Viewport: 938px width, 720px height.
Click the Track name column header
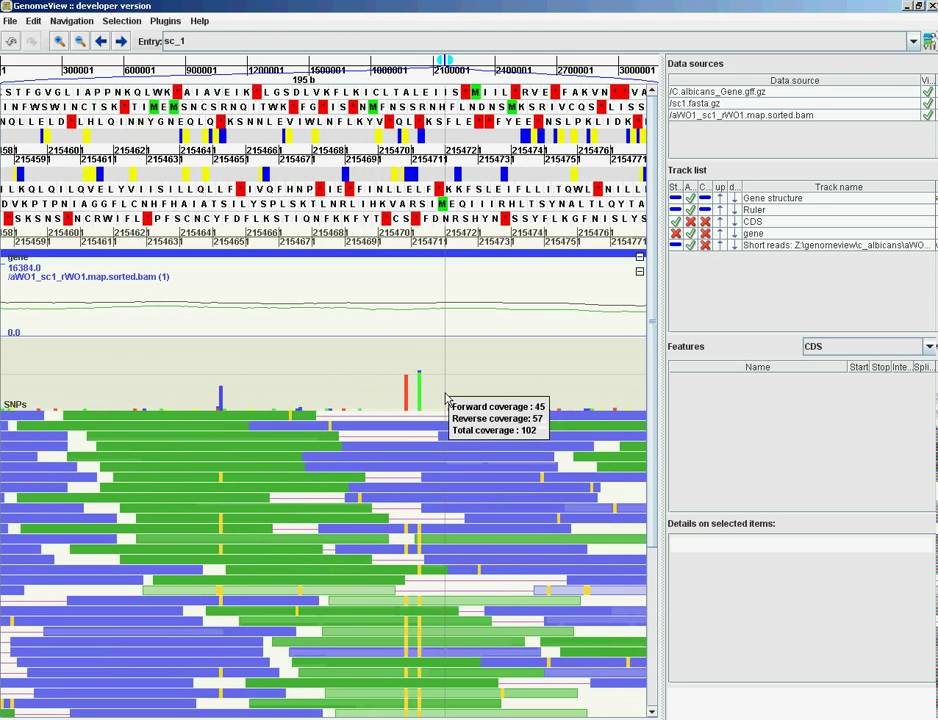[838, 187]
